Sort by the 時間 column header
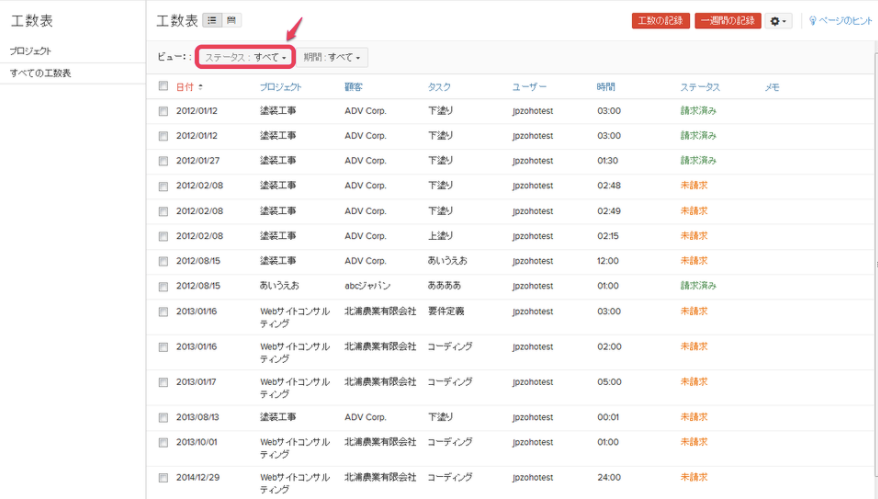Viewport: 878px width, 499px height. tap(606, 87)
